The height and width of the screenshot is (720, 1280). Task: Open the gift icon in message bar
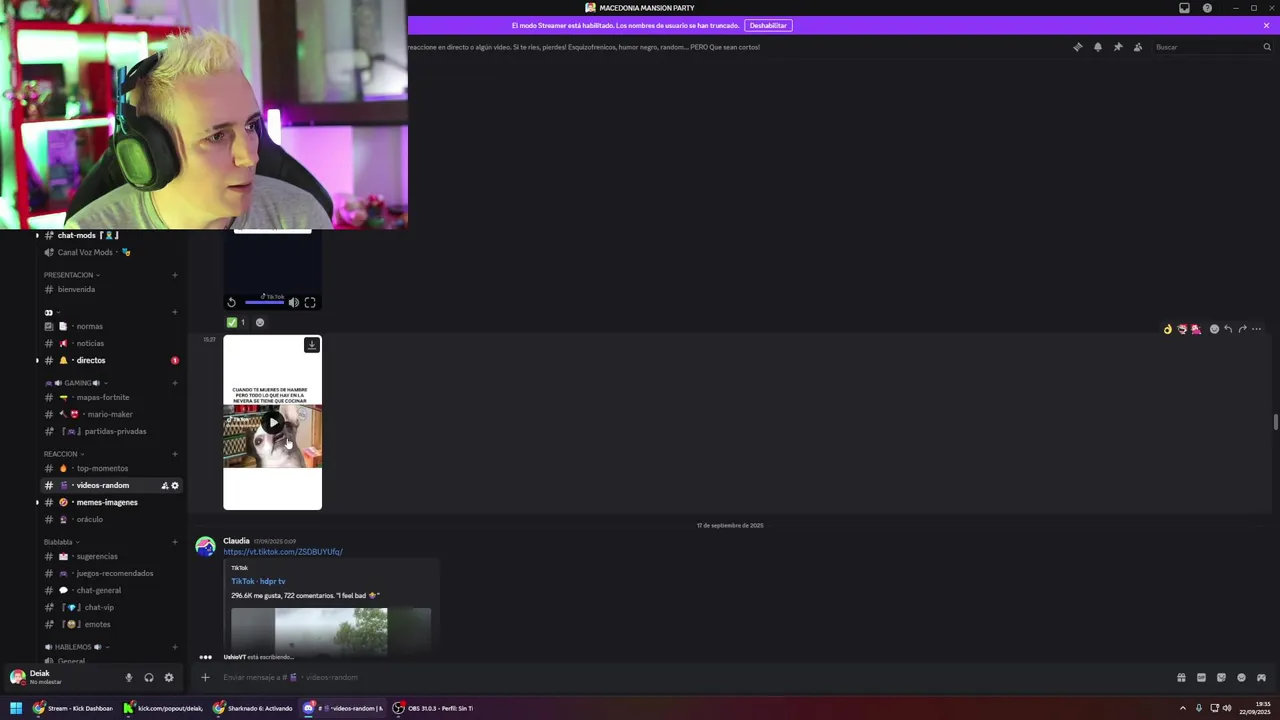click(x=1181, y=677)
